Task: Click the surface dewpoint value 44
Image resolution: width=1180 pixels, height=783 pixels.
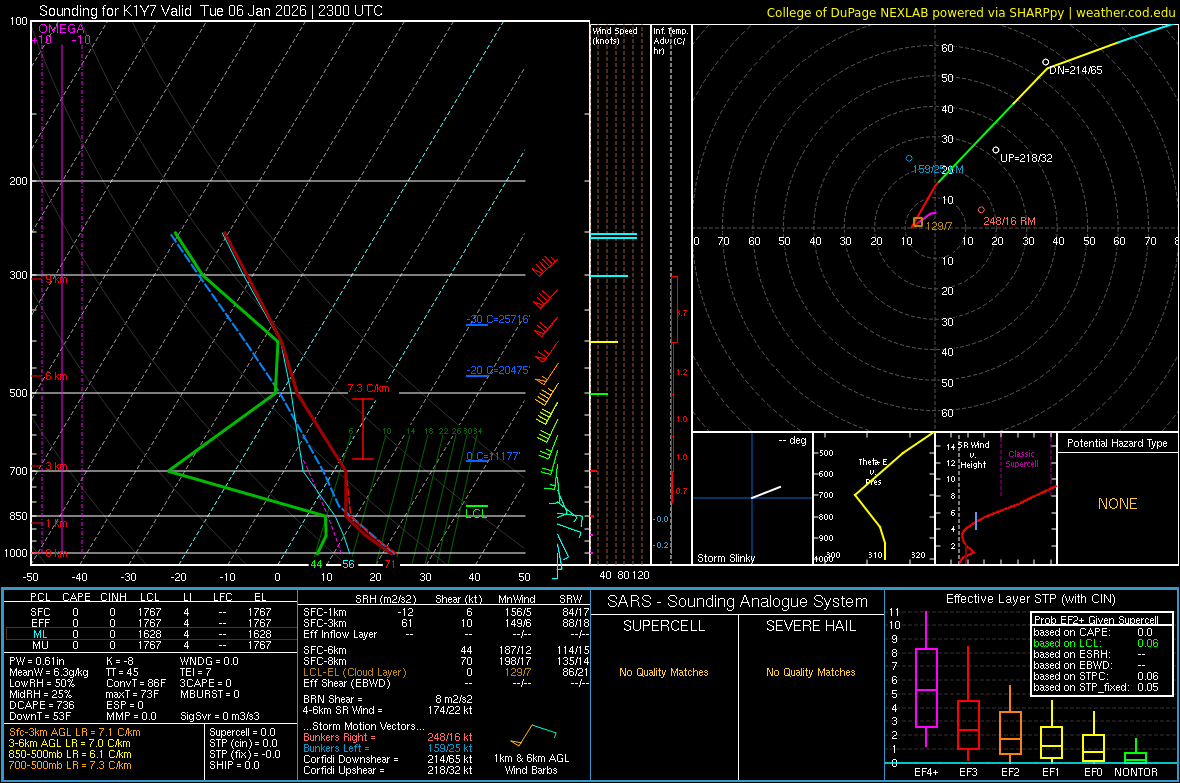Action: pyautogui.click(x=316, y=564)
